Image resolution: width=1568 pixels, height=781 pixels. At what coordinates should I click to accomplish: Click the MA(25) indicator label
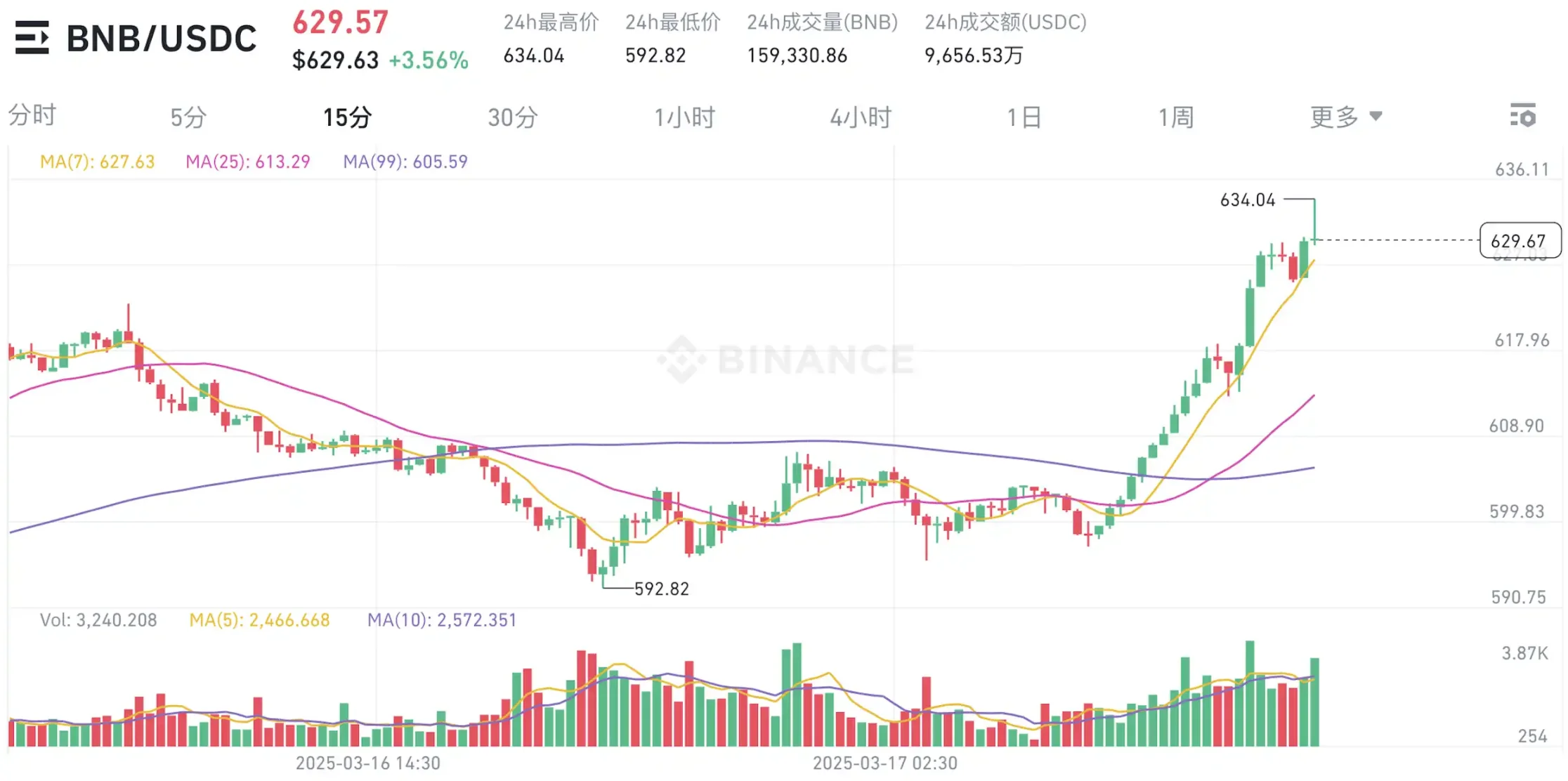pos(247,162)
